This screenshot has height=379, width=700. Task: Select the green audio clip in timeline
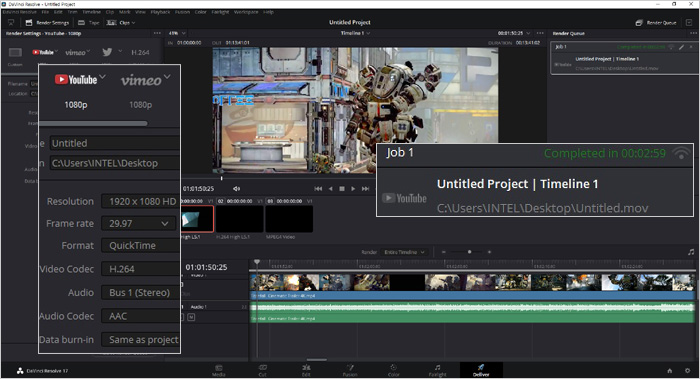pos(473,312)
